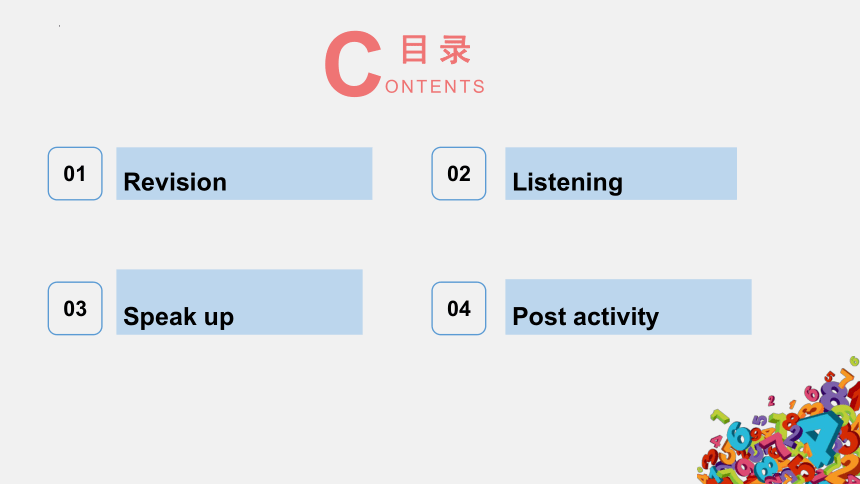Click the 03 number box
This screenshot has height=484, width=860.
[75, 308]
